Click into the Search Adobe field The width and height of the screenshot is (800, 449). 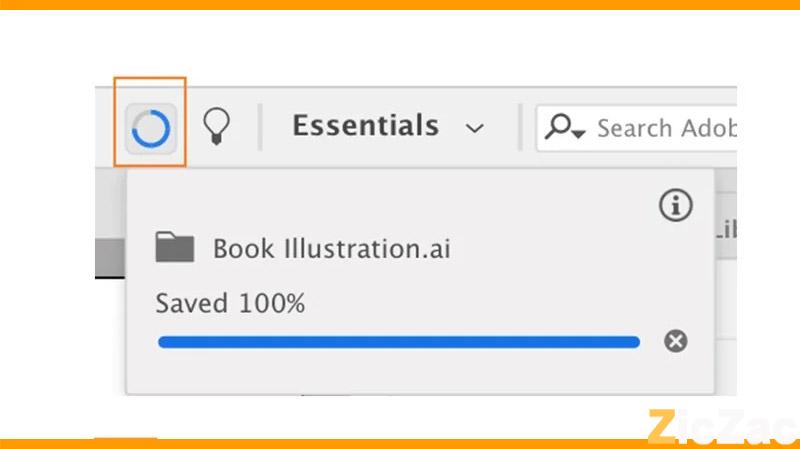click(x=665, y=128)
